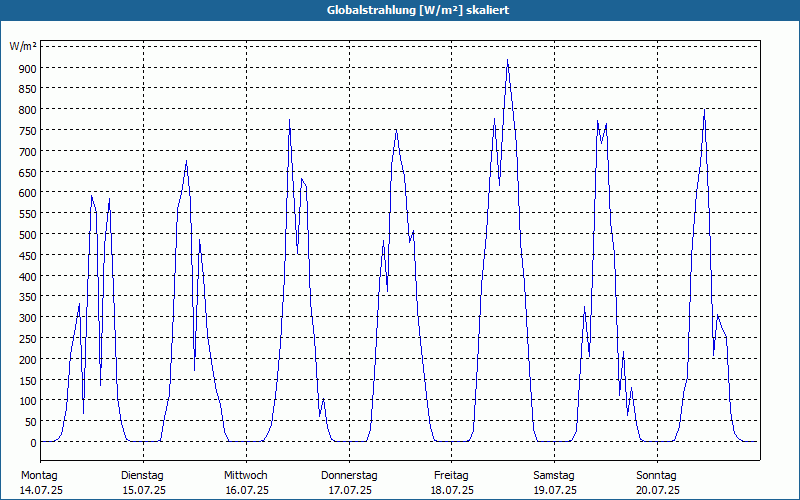Click the date 20.07.25
Image resolution: width=800 pixels, height=500 pixels.
tap(658, 491)
